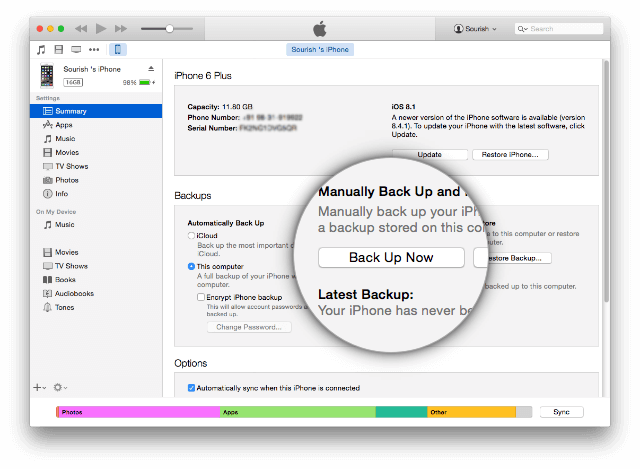Open Audiobooks under On My Device
Image resolution: width=640 pixels, height=469 pixels.
(96, 293)
